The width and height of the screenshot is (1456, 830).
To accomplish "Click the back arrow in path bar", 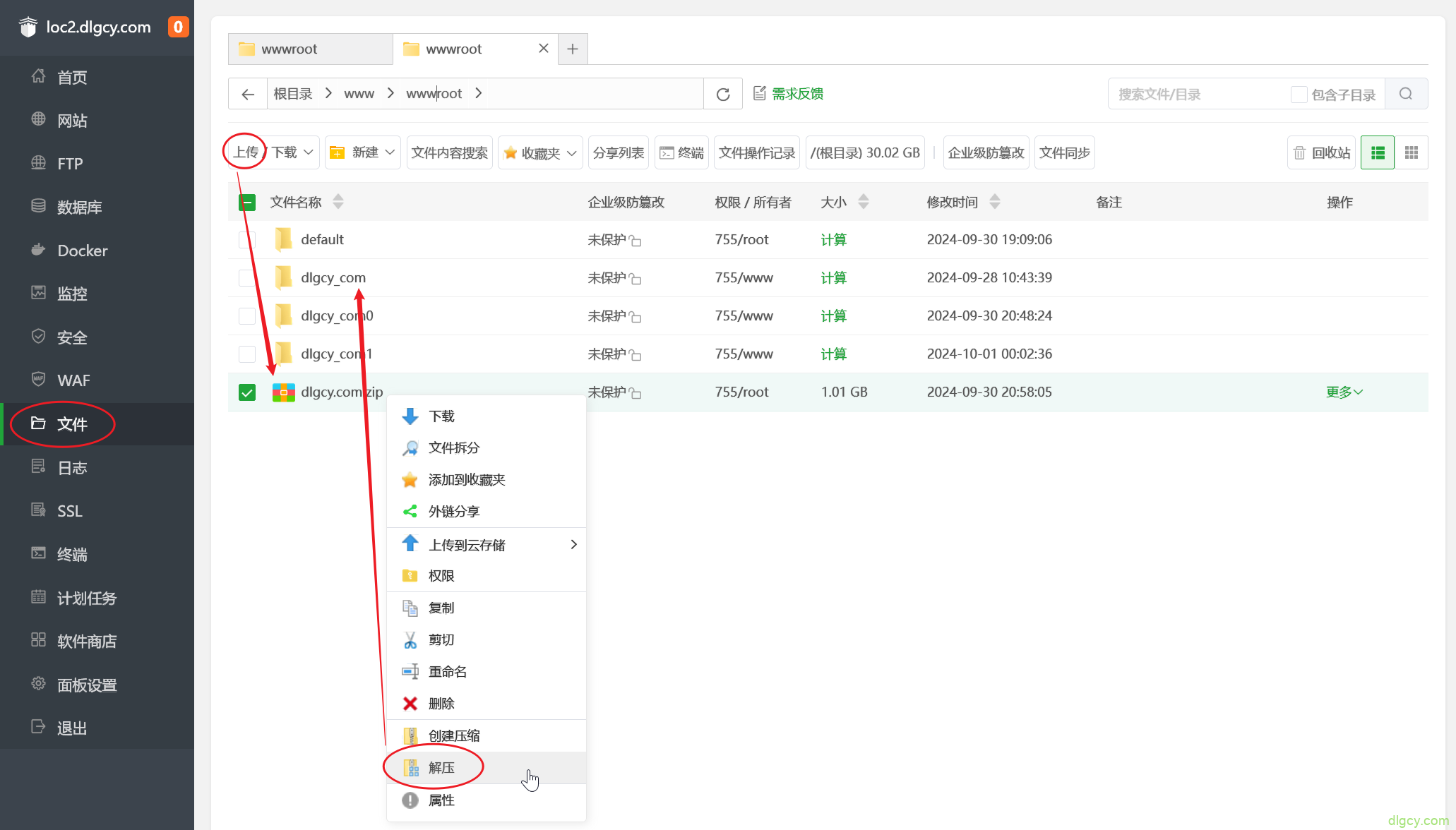I will 248,94.
